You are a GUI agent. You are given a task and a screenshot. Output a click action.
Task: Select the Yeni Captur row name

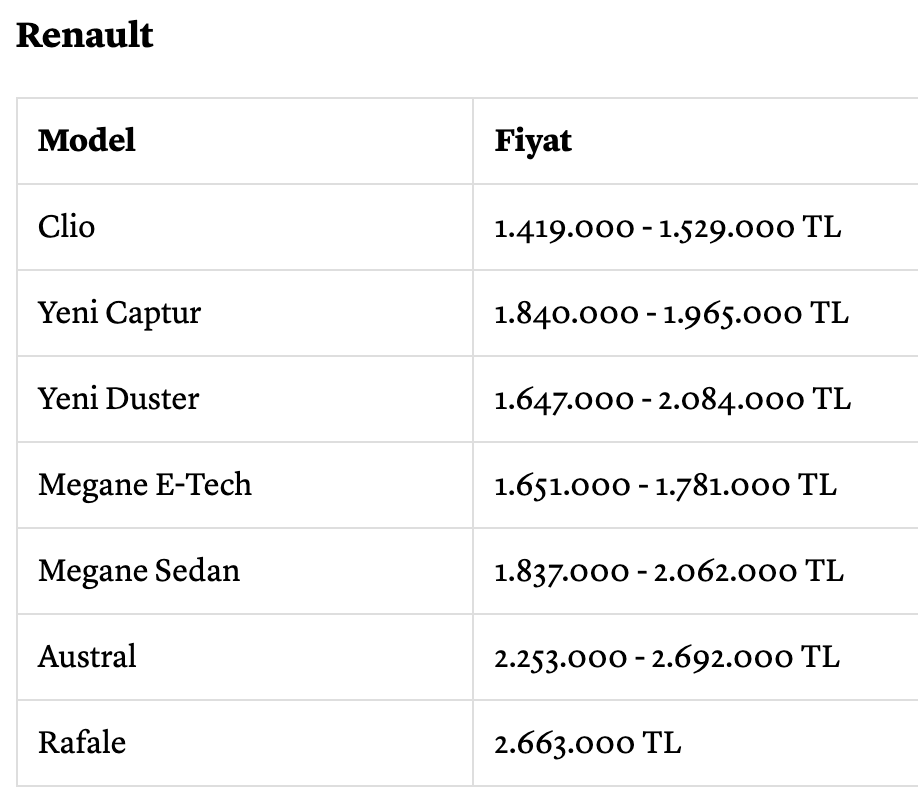pyautogui.click(x=119, y=313)
